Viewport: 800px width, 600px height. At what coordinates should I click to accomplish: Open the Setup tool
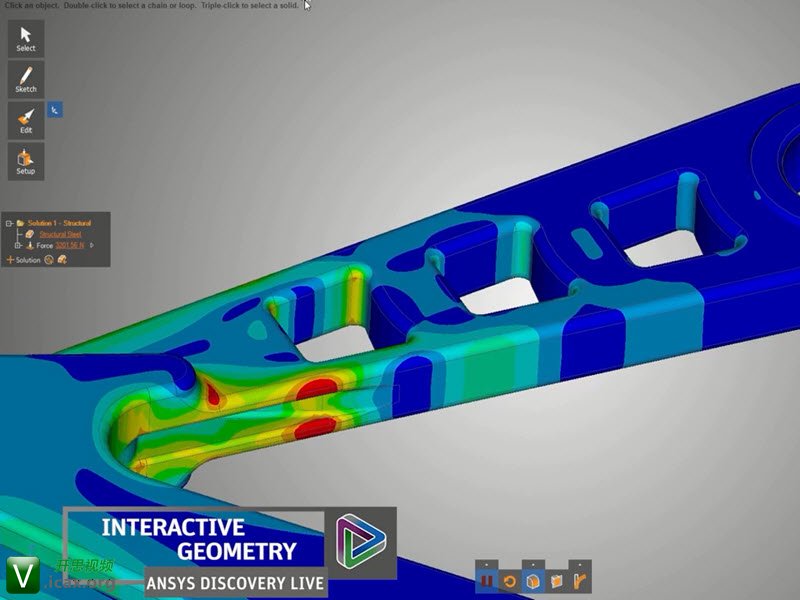coord(25,160)
